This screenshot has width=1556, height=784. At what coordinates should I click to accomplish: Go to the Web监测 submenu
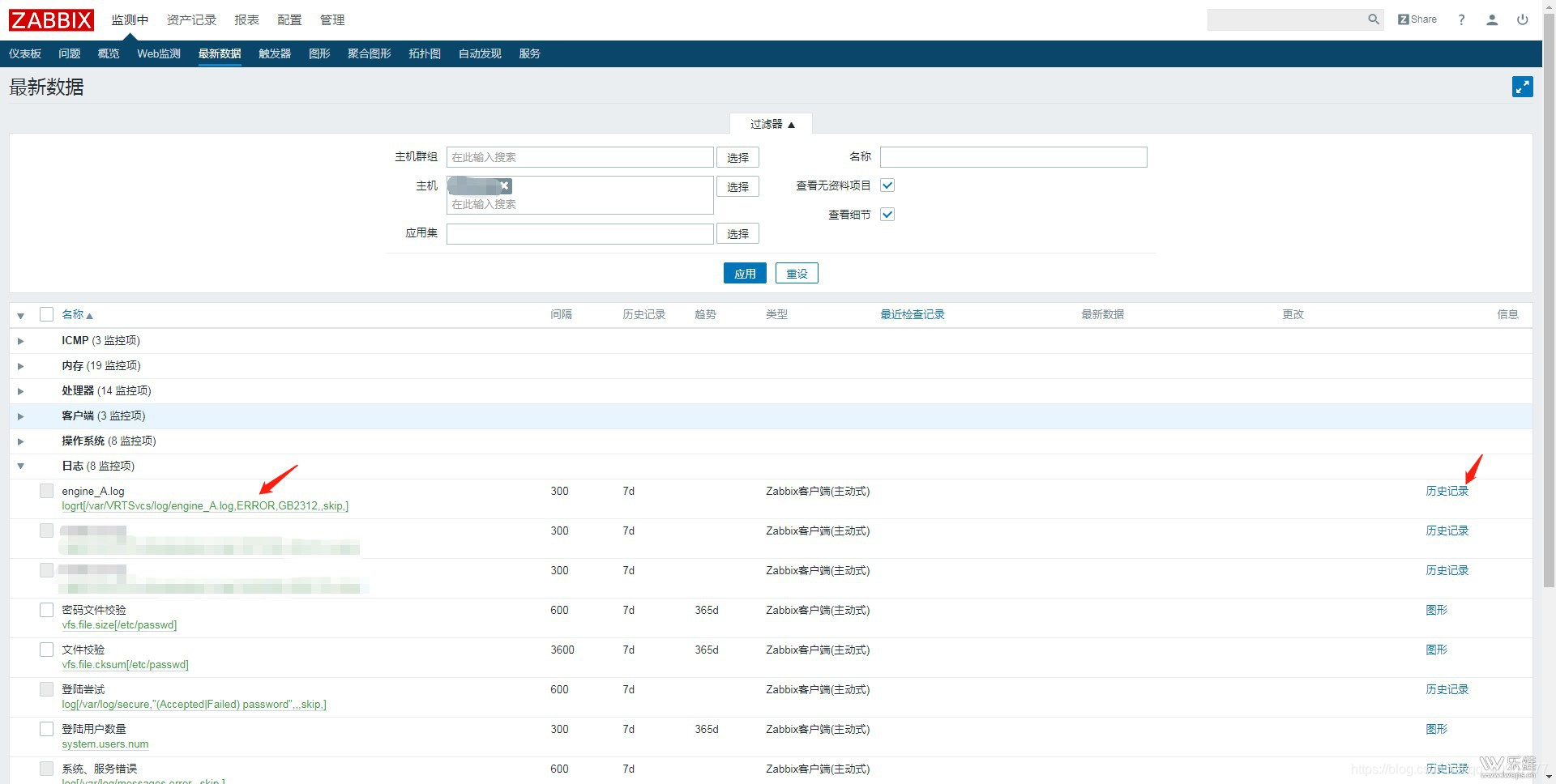coord(159,53)
